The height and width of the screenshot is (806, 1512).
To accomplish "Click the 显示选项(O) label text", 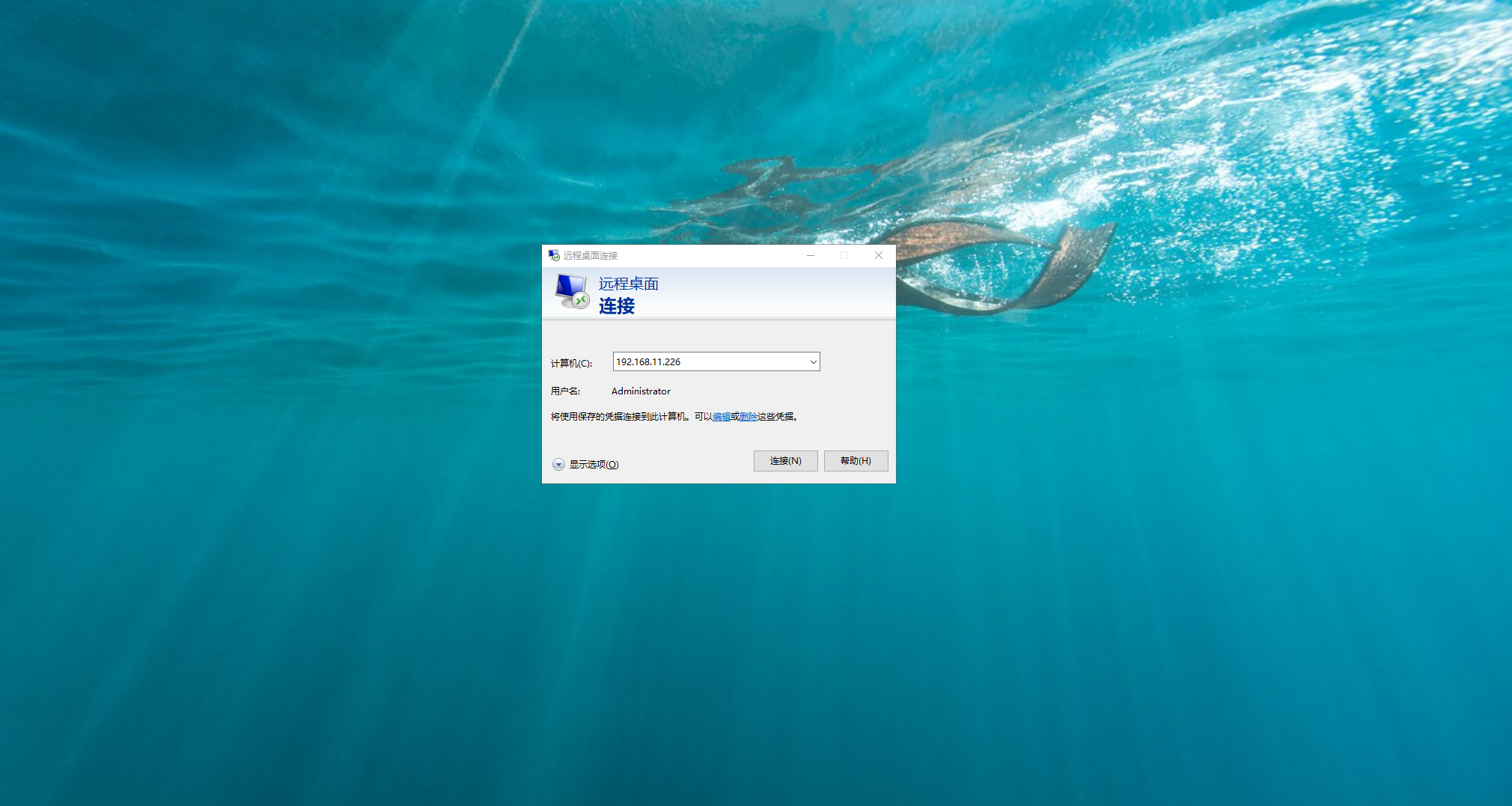I will (594, 465).
